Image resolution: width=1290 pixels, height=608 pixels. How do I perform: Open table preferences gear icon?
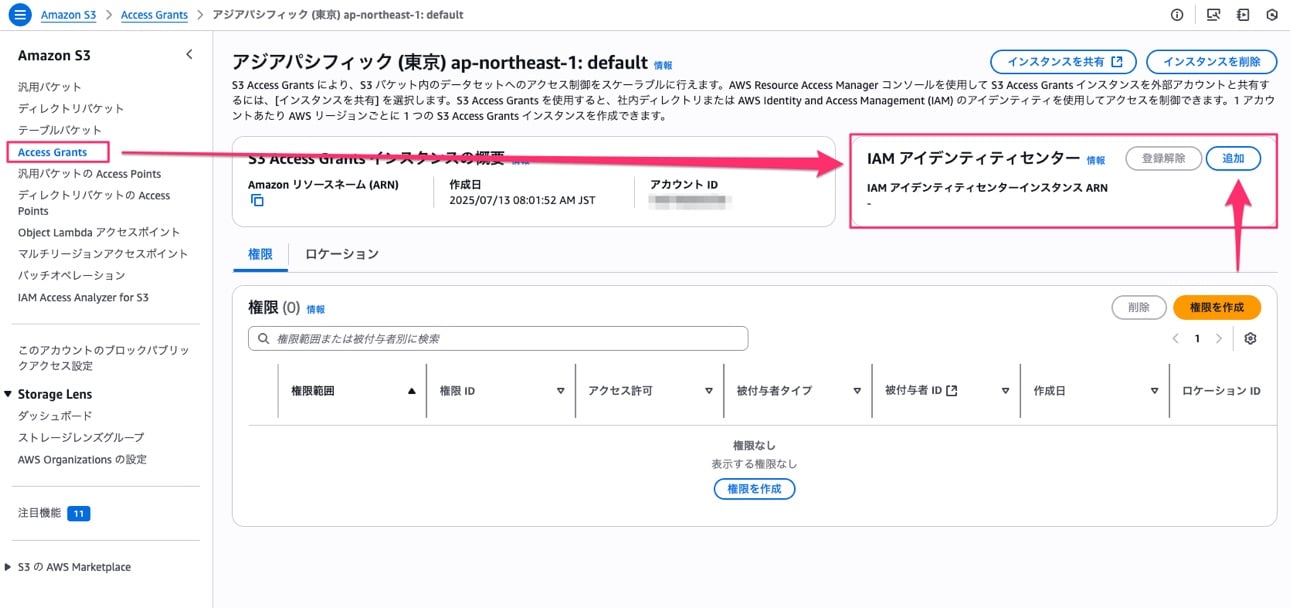[x=1250, y=339]
